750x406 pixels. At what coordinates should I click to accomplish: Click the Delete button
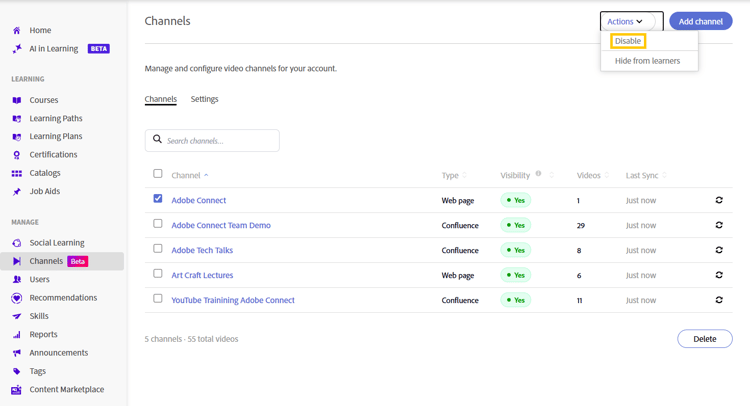pos(705,339)
